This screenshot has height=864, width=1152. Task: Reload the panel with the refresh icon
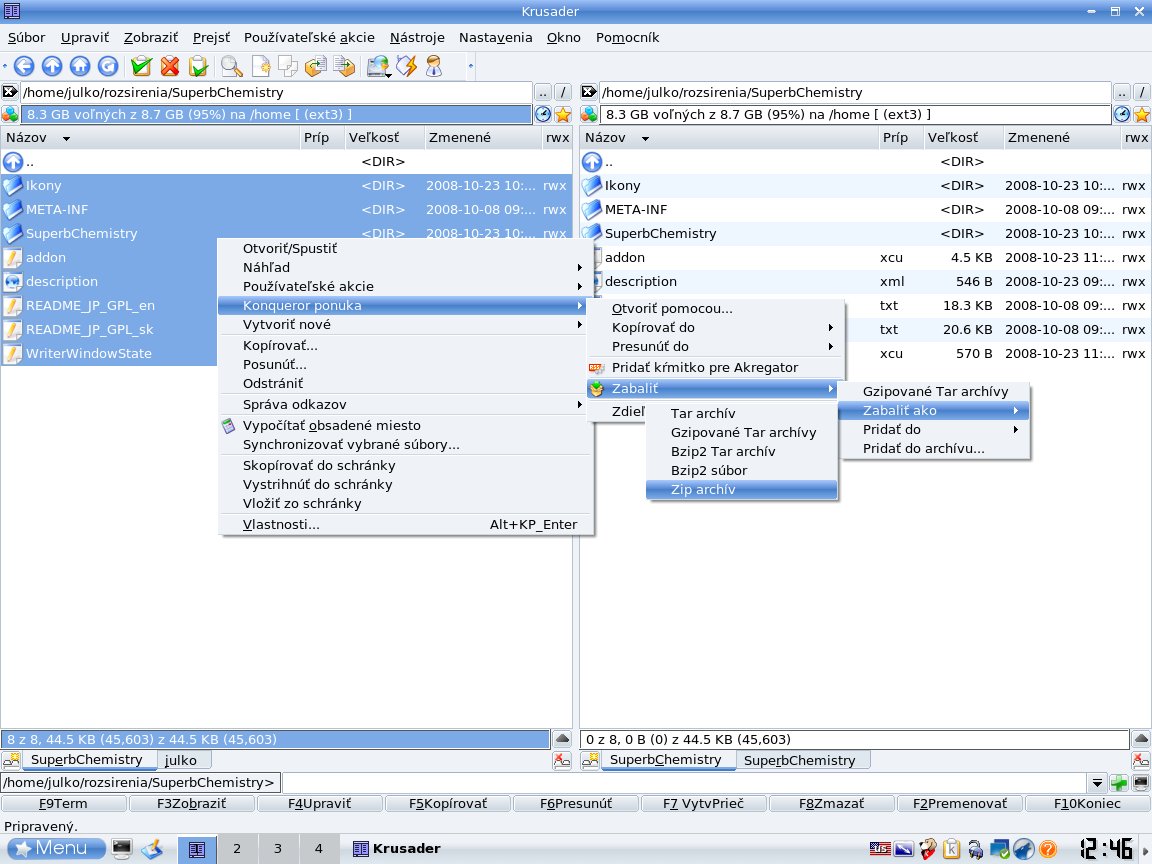(108, 66)
